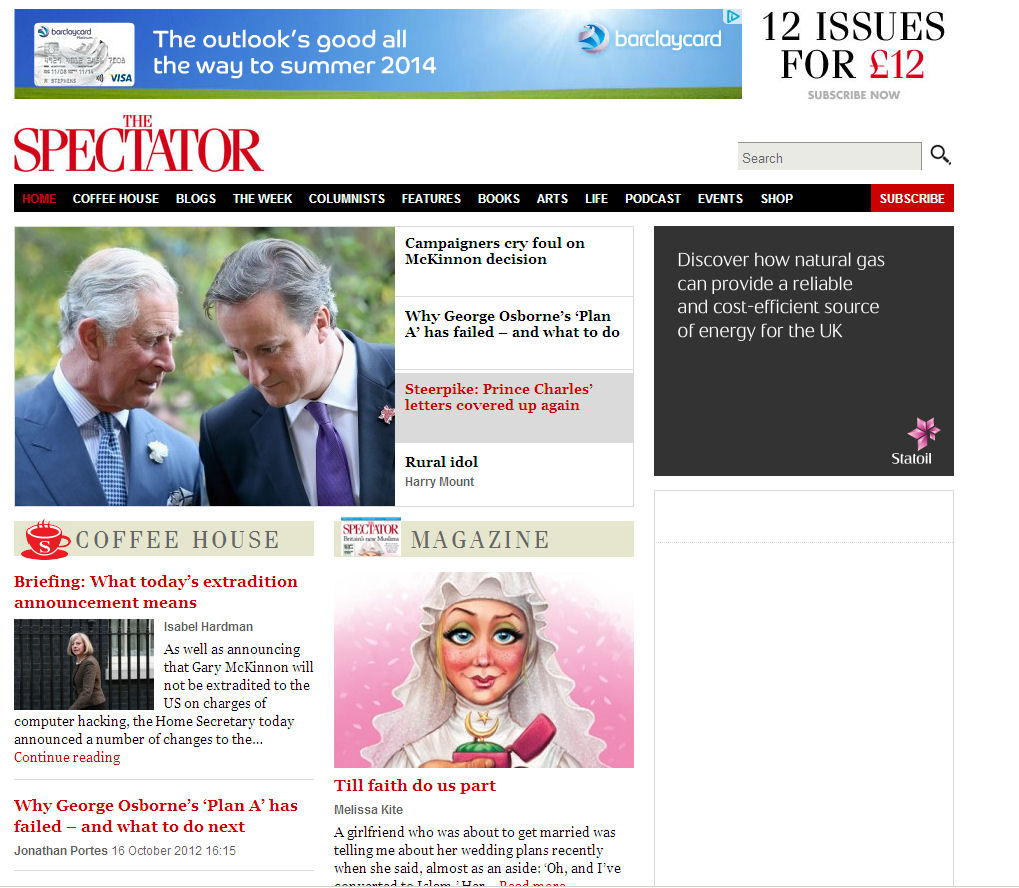1019x888 pixels.
Task: Open the 'Rural idol' article
Action: (441, 462)
